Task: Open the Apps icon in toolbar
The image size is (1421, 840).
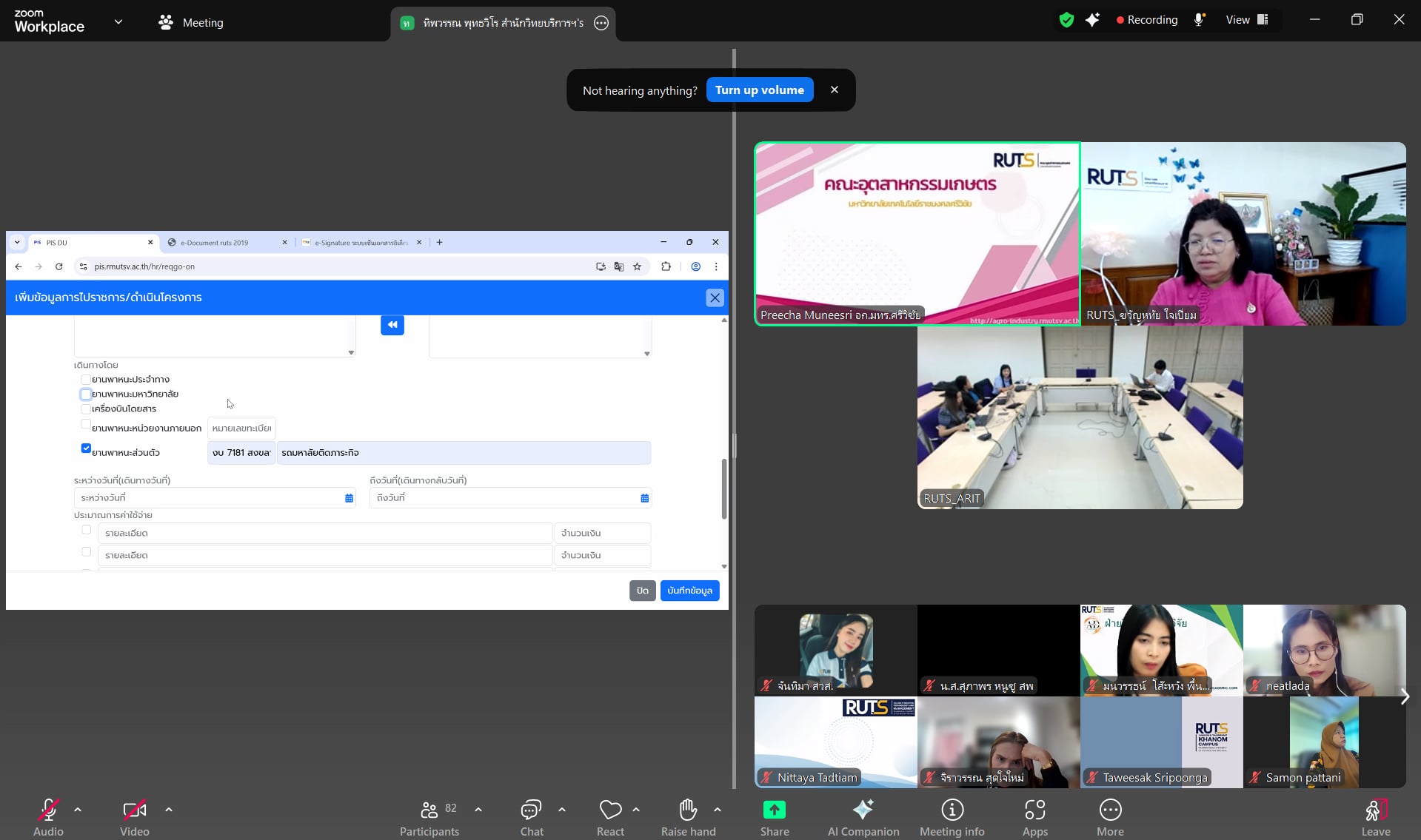Action: tap(1034, 810)
